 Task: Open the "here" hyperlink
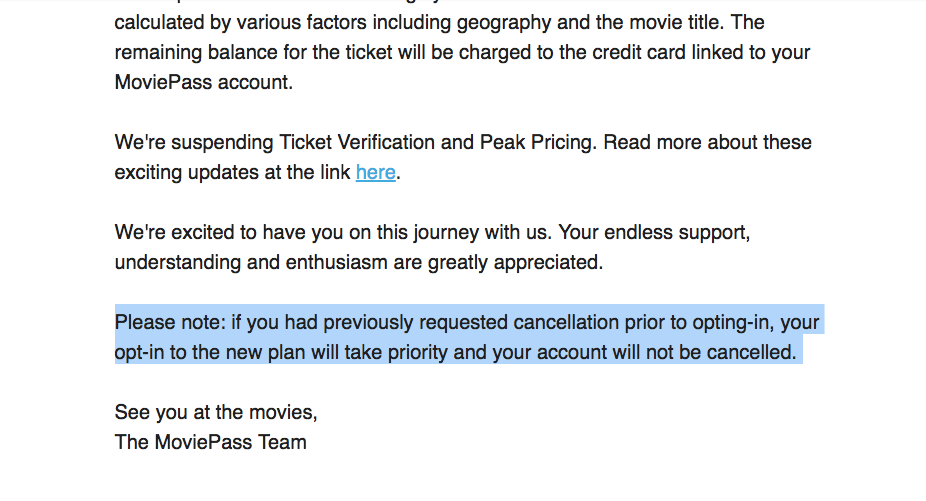coord(375,172)
